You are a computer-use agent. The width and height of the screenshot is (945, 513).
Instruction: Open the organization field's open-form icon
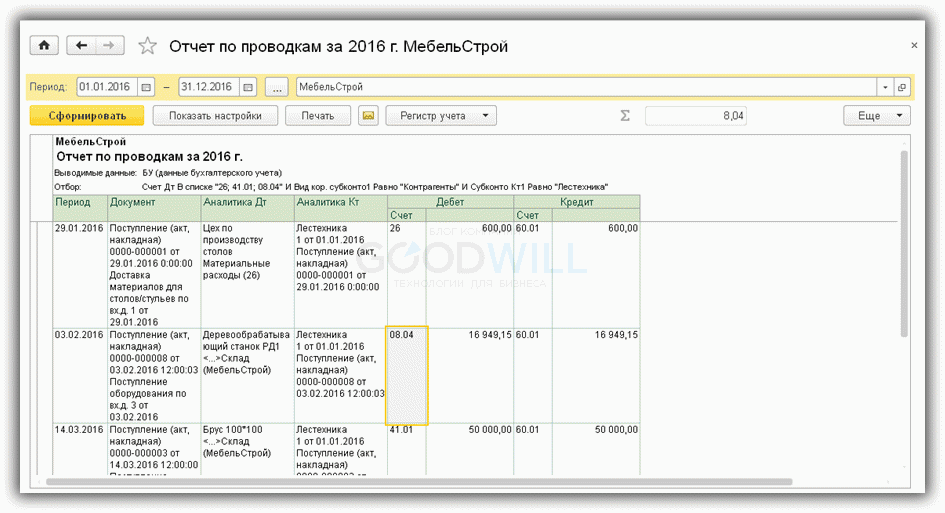tap(901, 87)
